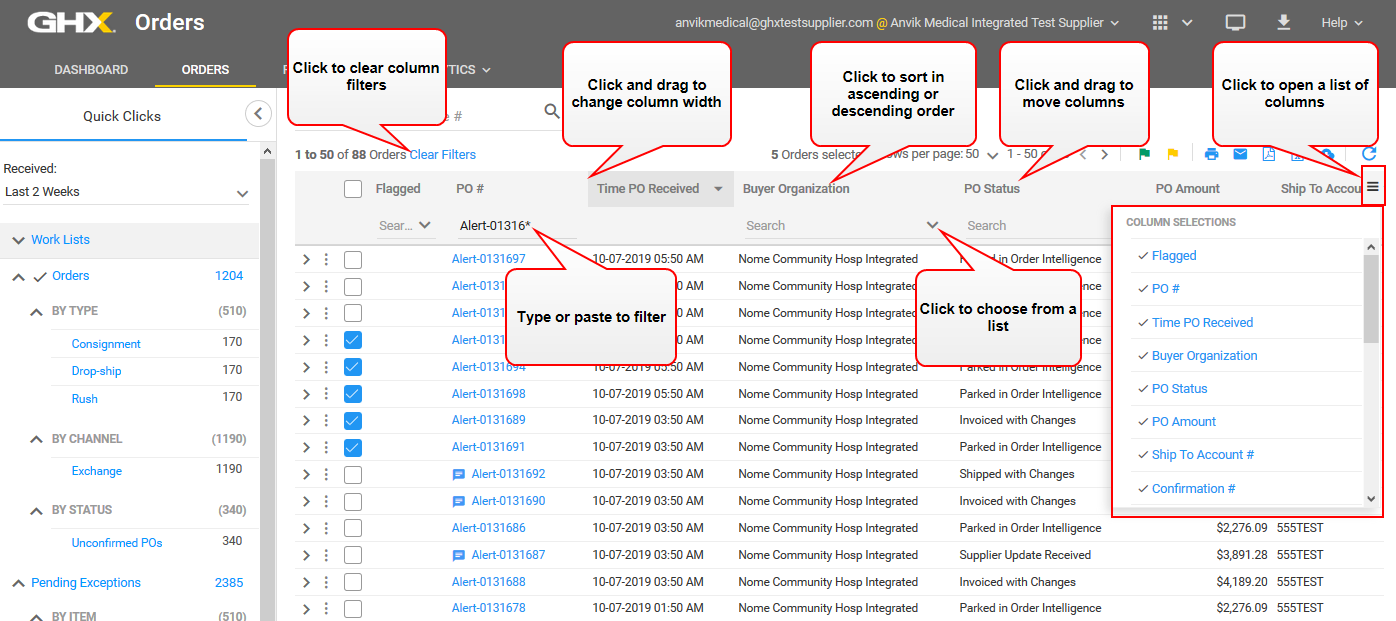Click the green flag icon
Image resolution: width=1396 pixels, height=621 pixels.
click(1144, 154)
